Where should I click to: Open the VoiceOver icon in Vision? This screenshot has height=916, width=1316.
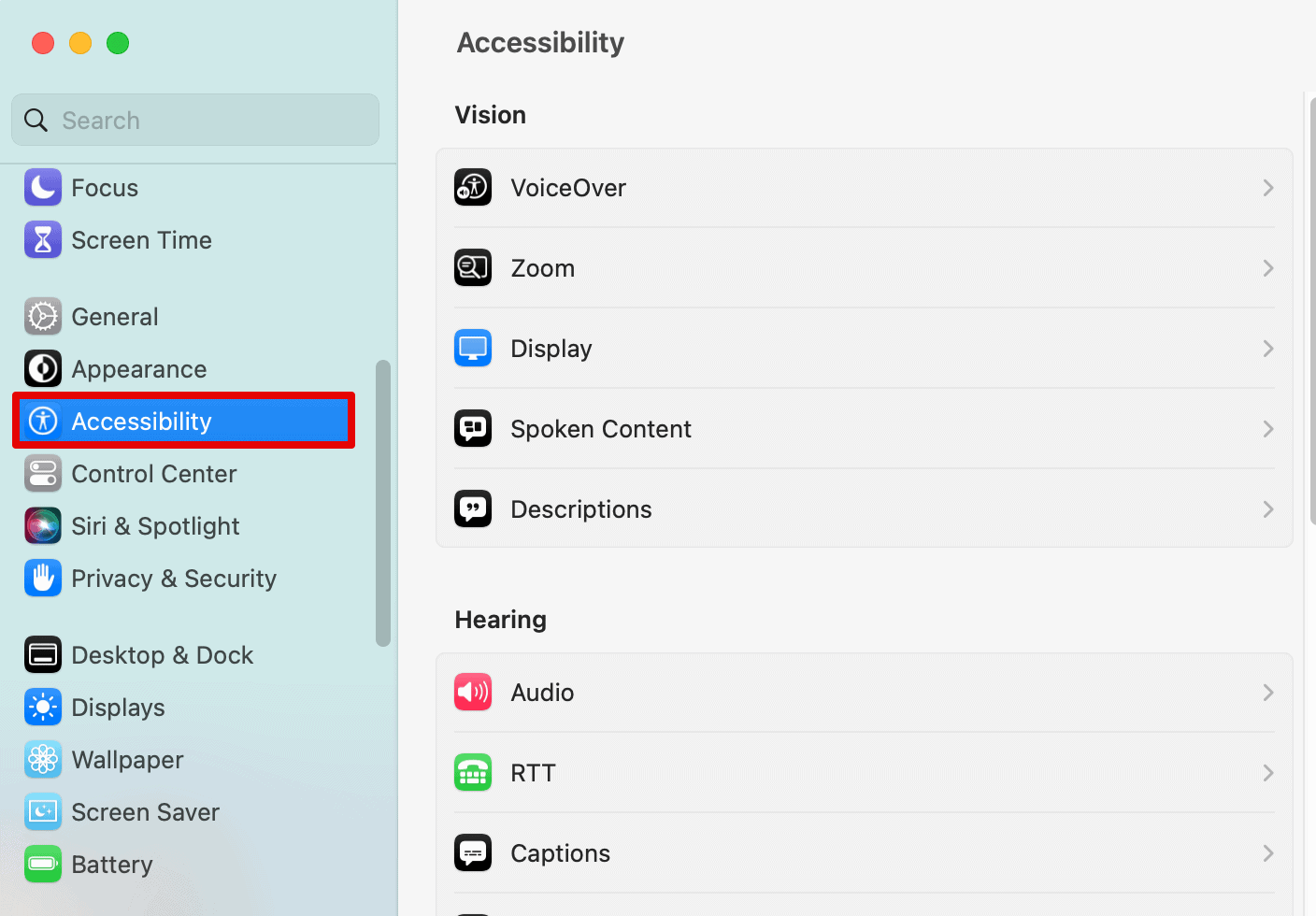473,188
